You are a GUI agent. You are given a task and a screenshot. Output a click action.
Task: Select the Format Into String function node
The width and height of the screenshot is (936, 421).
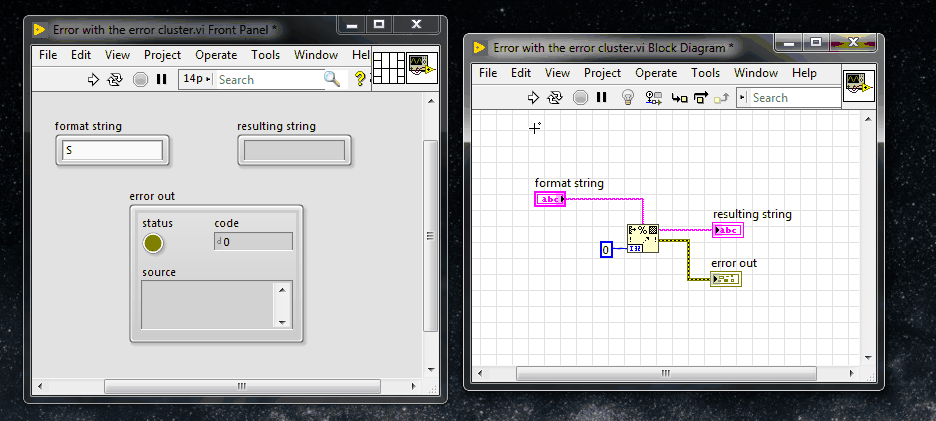643,239
